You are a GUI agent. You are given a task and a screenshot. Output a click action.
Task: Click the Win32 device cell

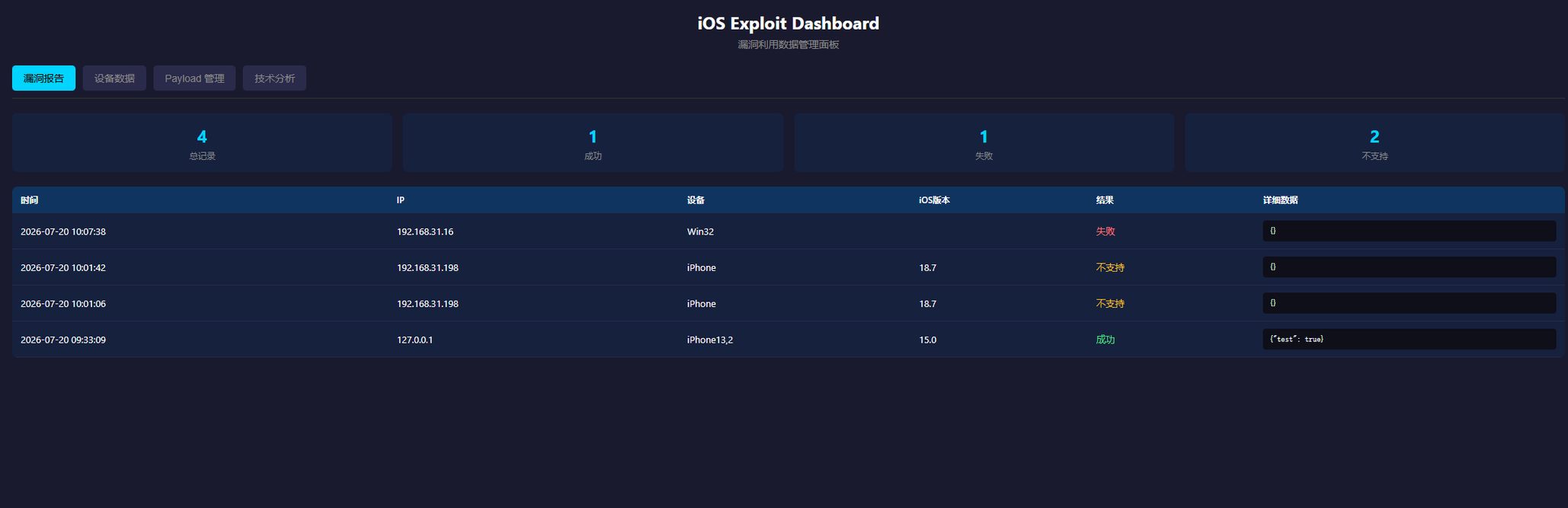click(x=700, y=232)
